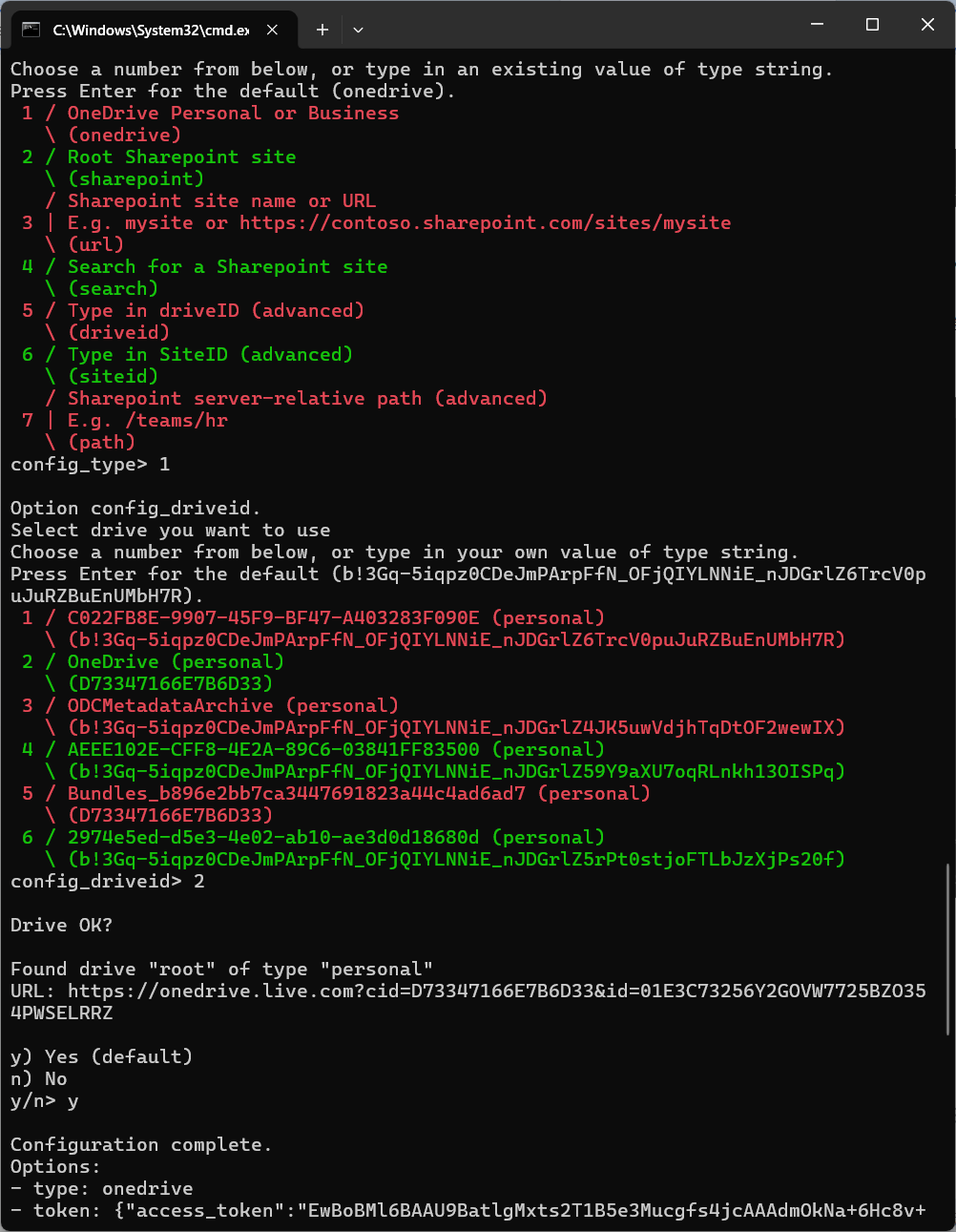The width and height of the screenshot is (956, 1232).
Task: Expand the new tab profile dropdown
Action: tap(358, 30)
